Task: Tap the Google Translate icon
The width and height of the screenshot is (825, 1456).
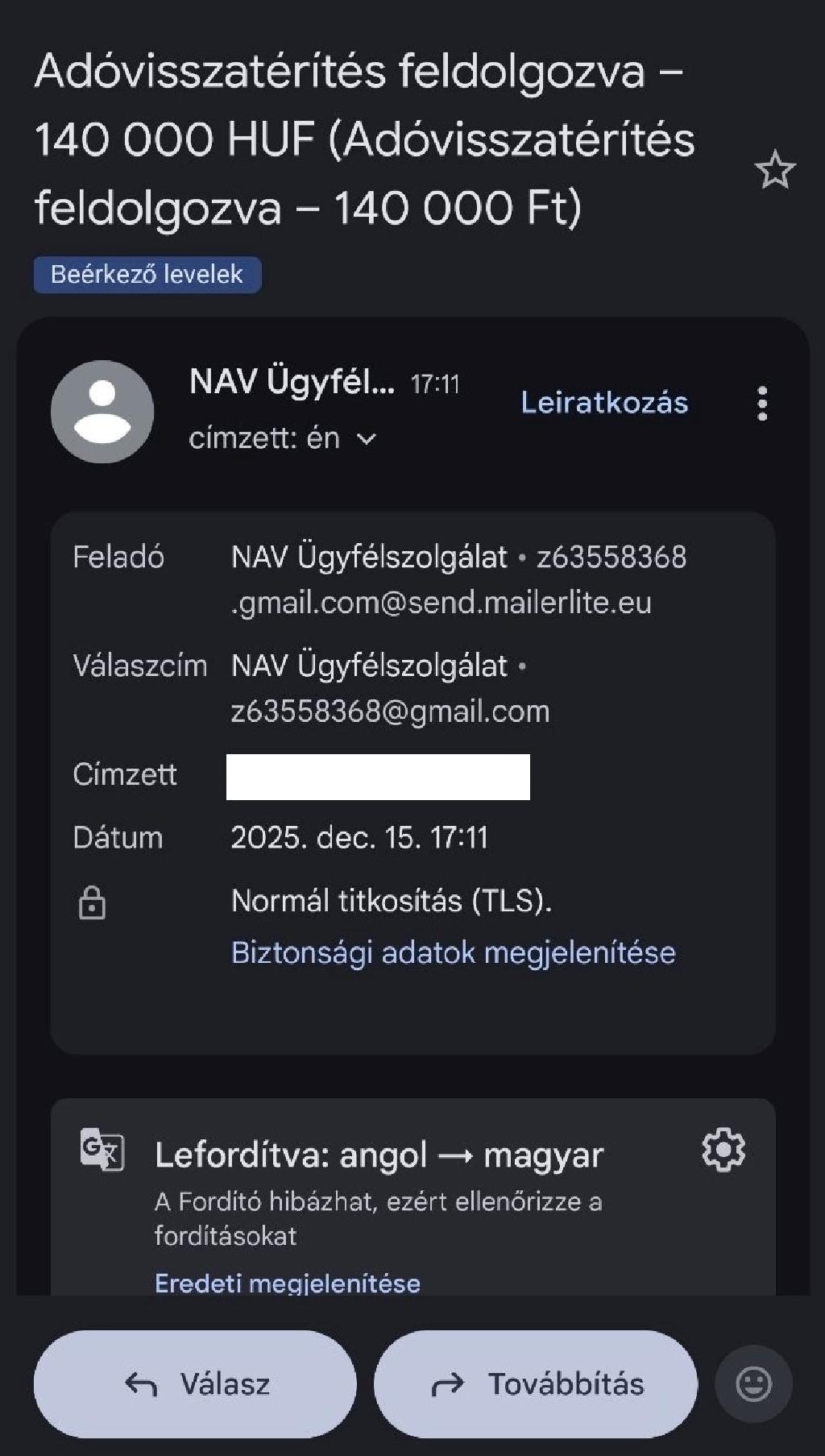Action: coord(102,1149)
